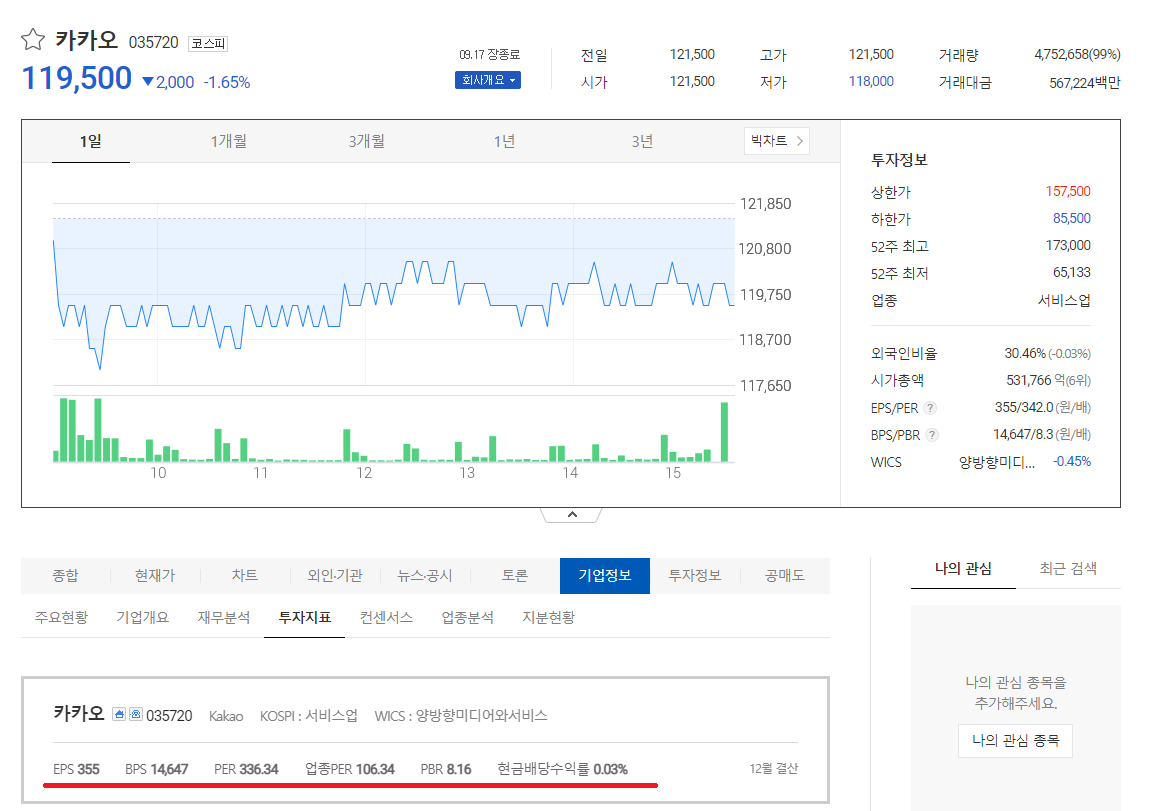Click the EPS 355 figure

[x=76, y=769]
